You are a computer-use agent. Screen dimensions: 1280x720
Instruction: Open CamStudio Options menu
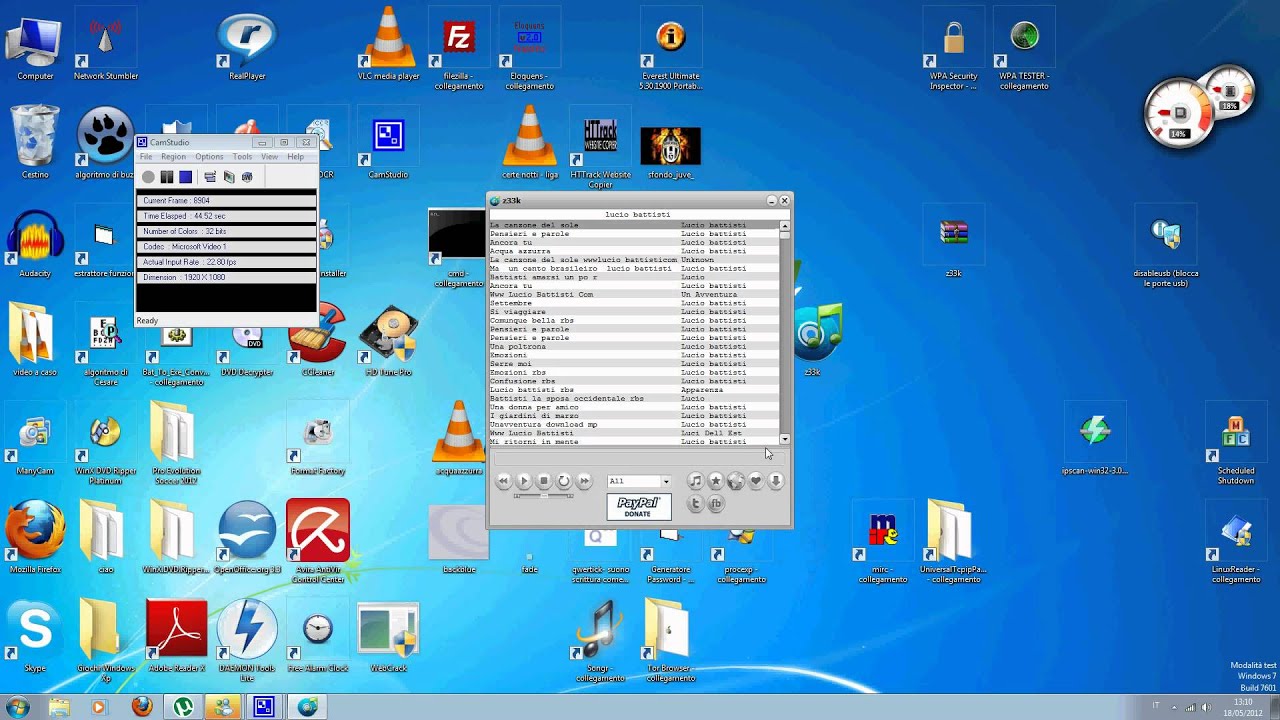(209, 157)
